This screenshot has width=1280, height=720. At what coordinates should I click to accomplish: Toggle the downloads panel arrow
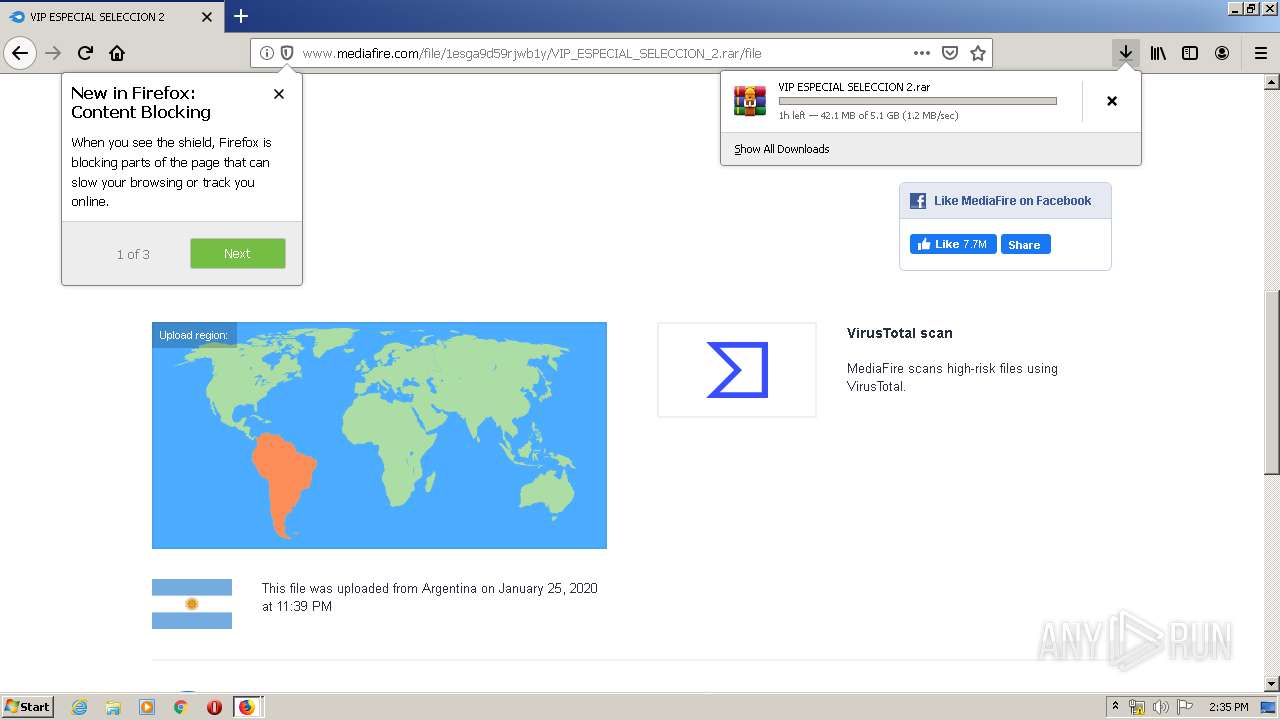click(1126, 53)
